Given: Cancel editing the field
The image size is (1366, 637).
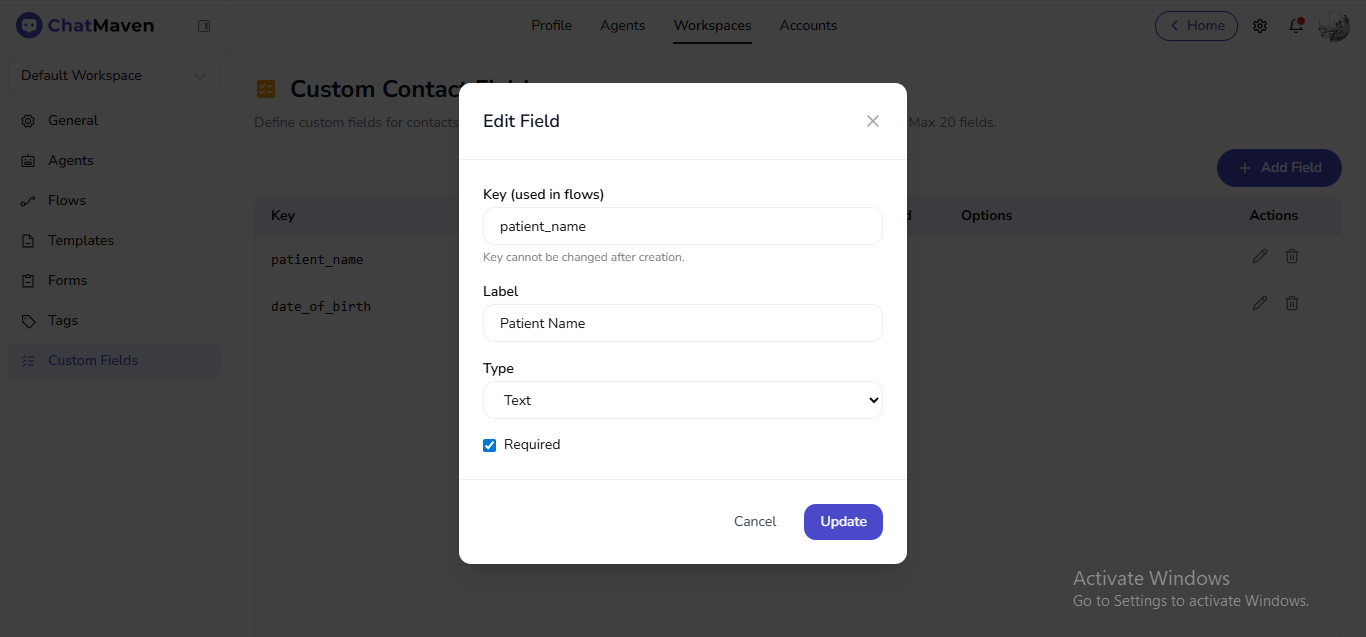Looking at the screenshot, I should (754, 521).
